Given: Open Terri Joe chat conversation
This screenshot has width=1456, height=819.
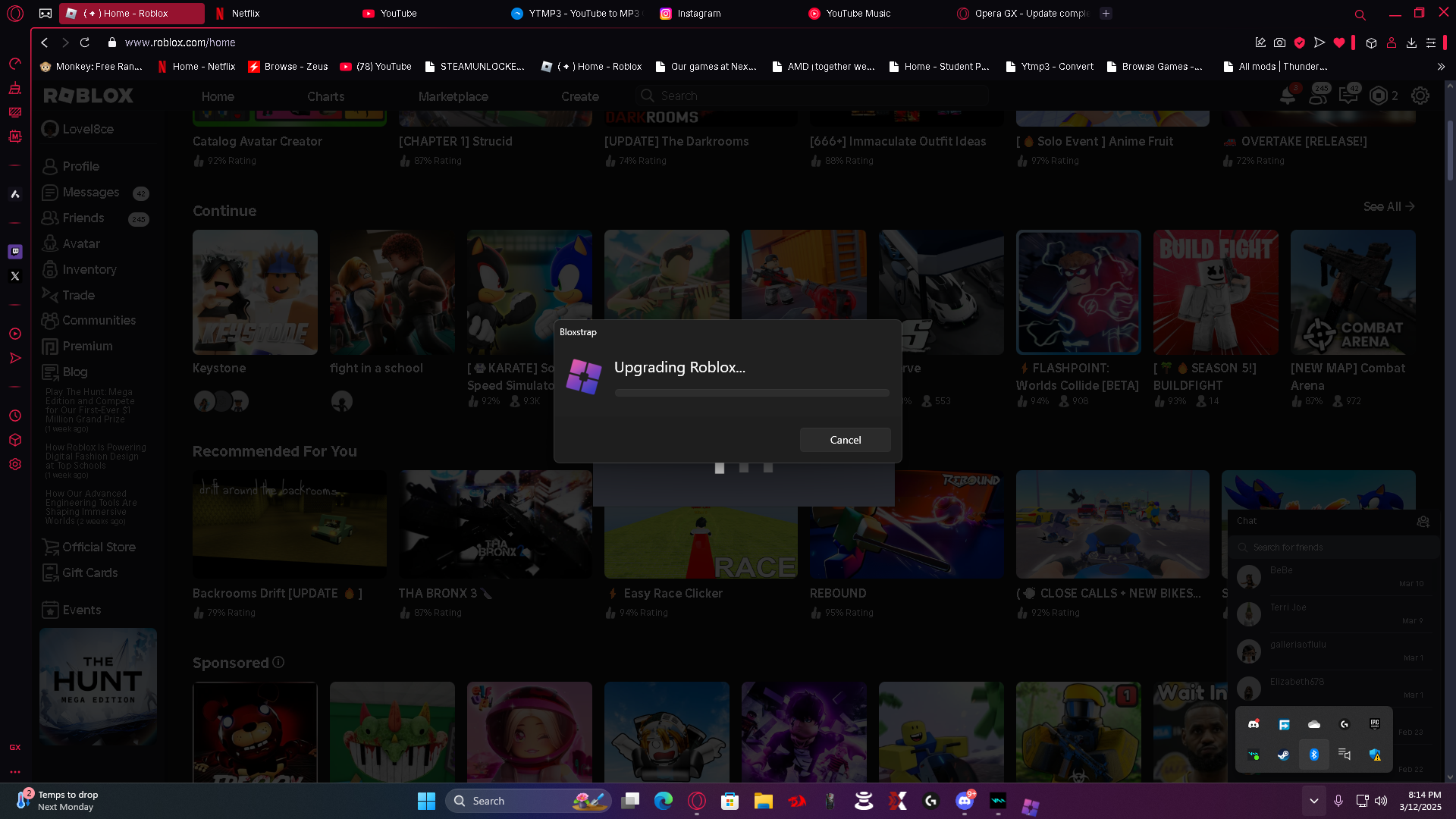Looking at the screenshot, I should coord(1334,613).
